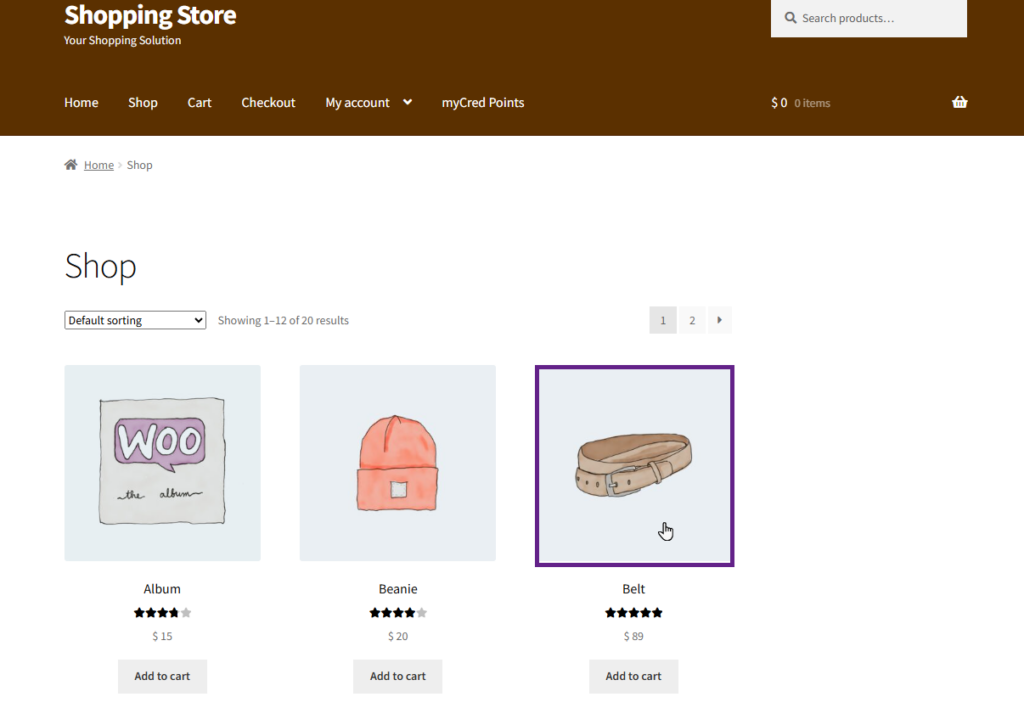Open the Default sorting dropdown
The width and height of the screenshot is (1024, 708).
[135, 320]
